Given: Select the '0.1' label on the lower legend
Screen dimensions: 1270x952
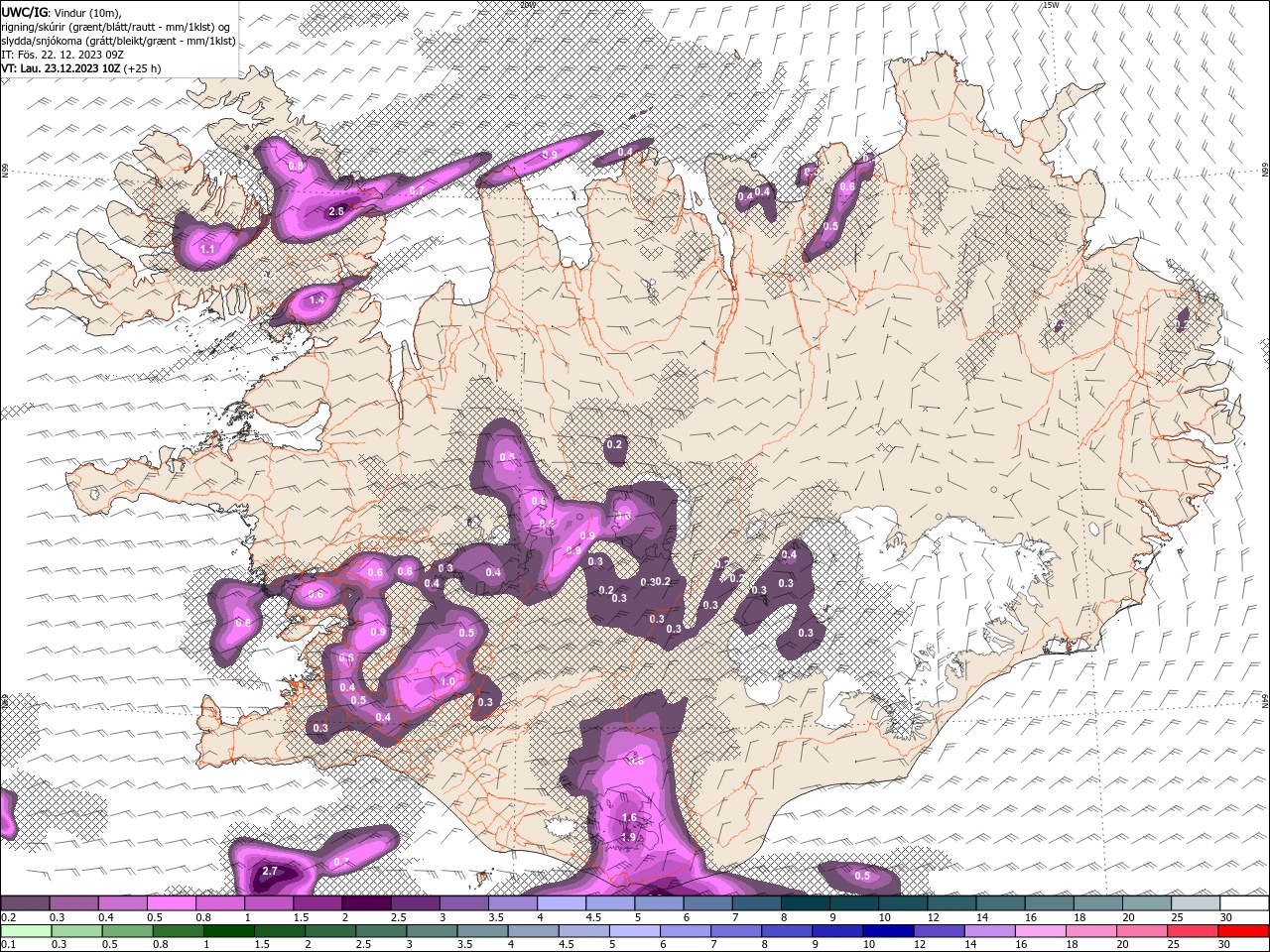Looking at the screenshot, I should [8, 944].
